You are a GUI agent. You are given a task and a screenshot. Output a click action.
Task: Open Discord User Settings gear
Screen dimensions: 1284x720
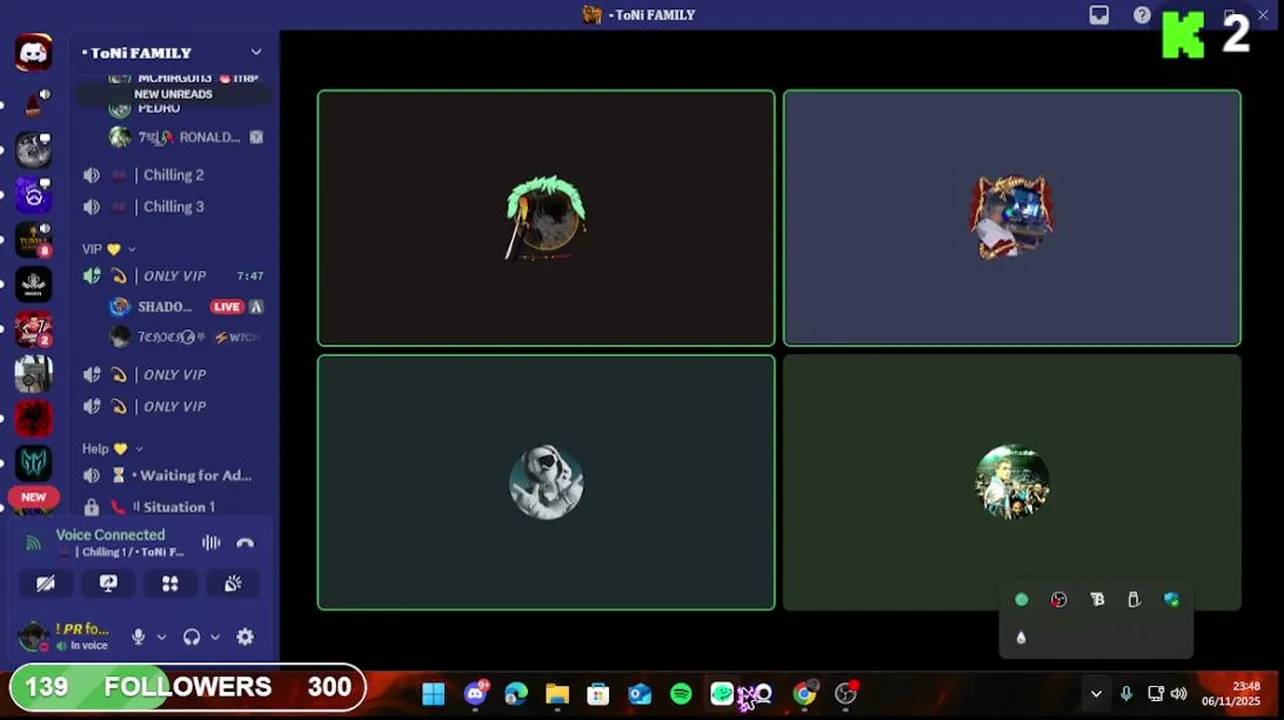[245, 637]
